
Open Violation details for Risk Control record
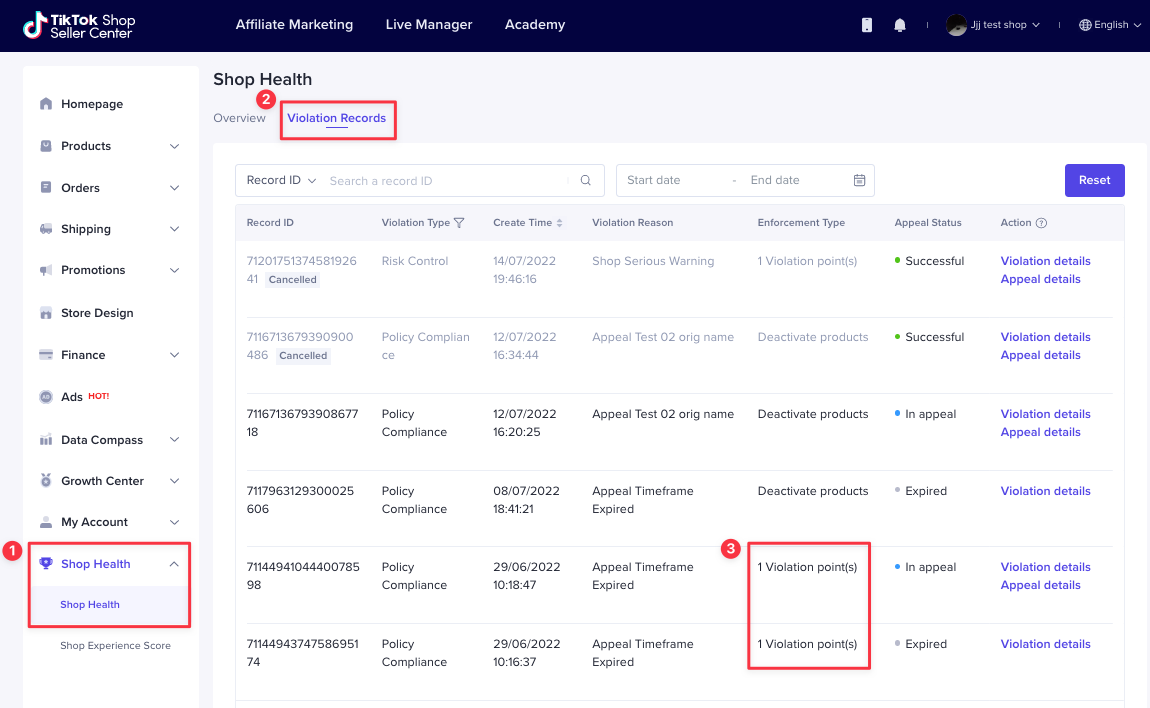coord(1045,261)
